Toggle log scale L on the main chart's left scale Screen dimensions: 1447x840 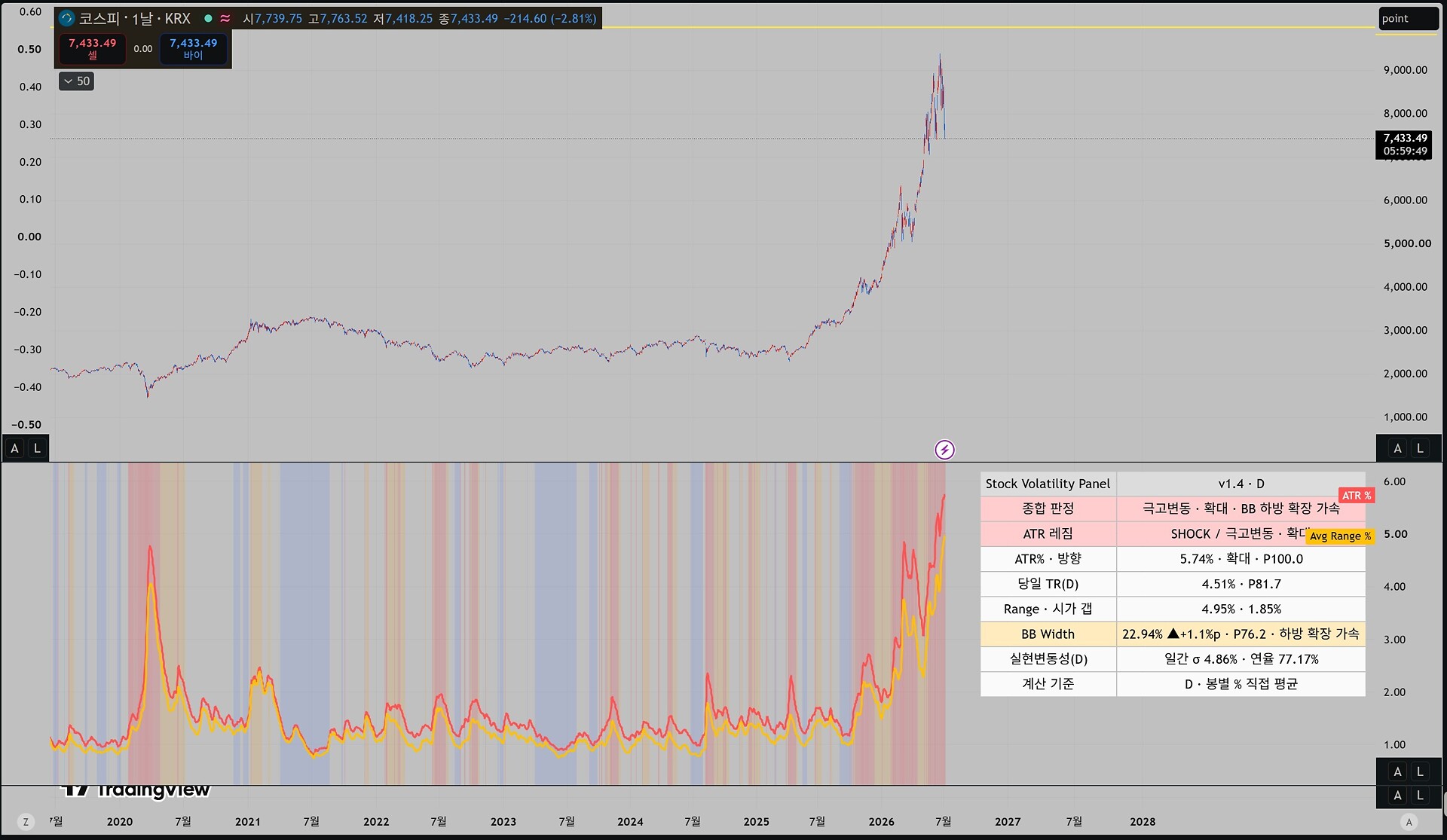(37, 448)
